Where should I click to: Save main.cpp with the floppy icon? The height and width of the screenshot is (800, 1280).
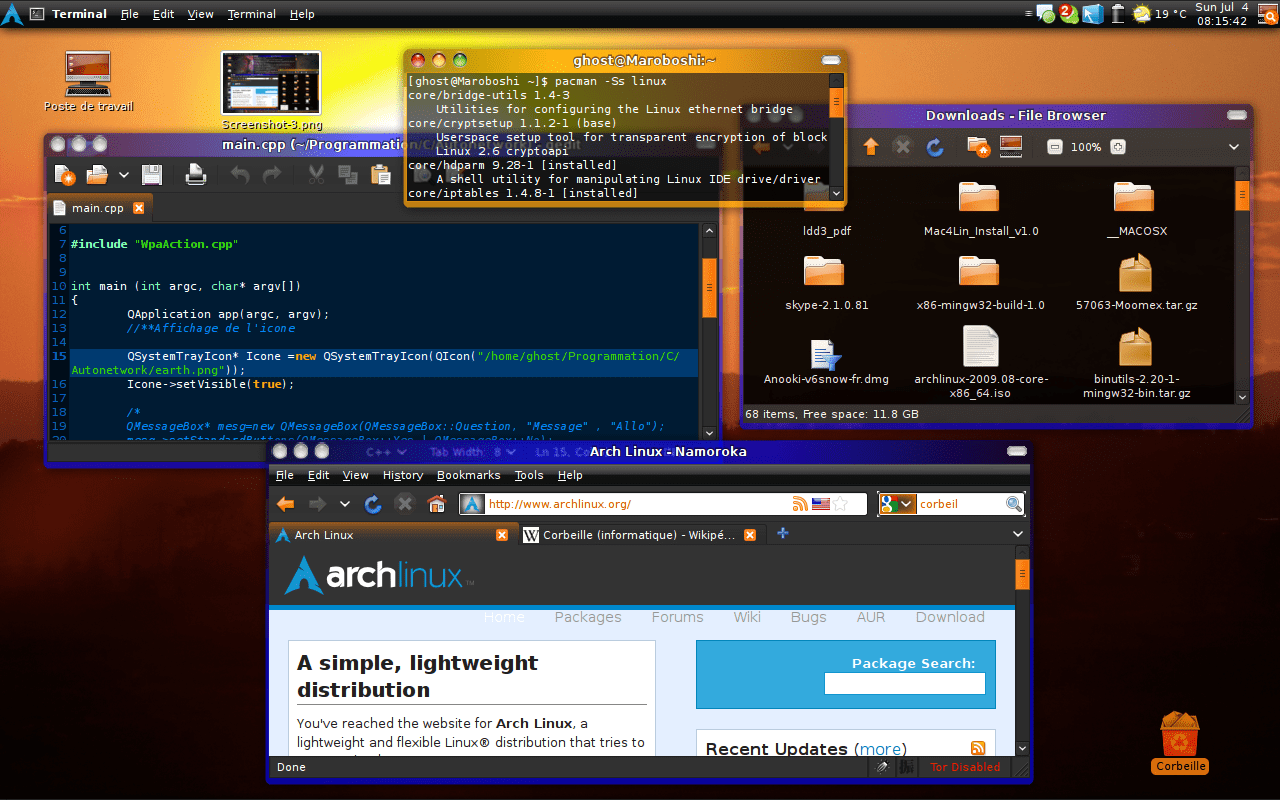point(151,175)
